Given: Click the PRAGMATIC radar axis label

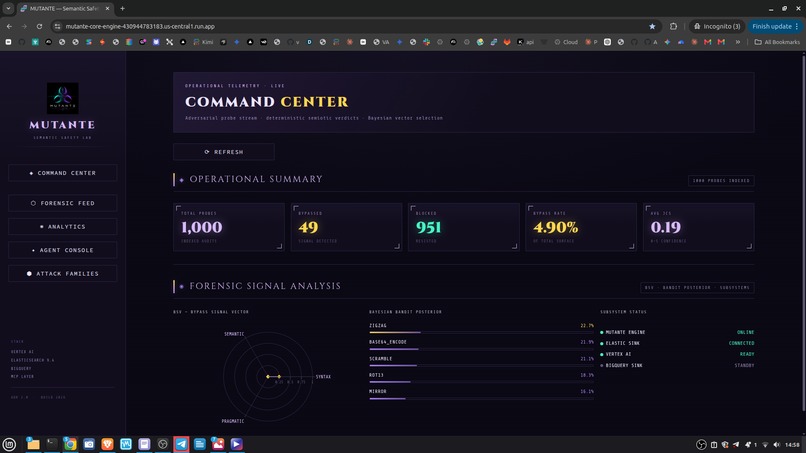Looking at the screenshot, I should [233, 421].
